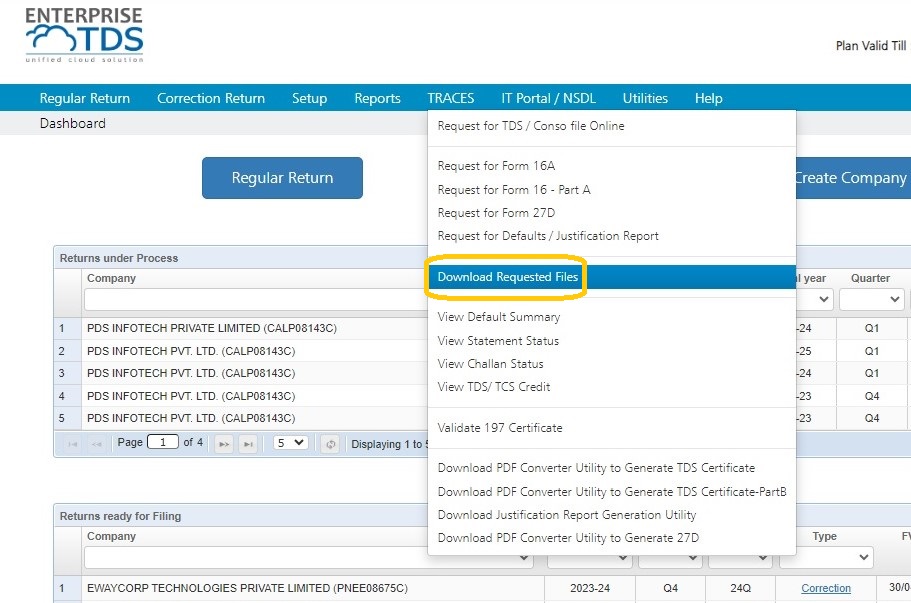Image resolution: width=911 pixels, height=603 pixels.
Task: Click Company column header in Returns ready for Filing
Action: point(111,536)
